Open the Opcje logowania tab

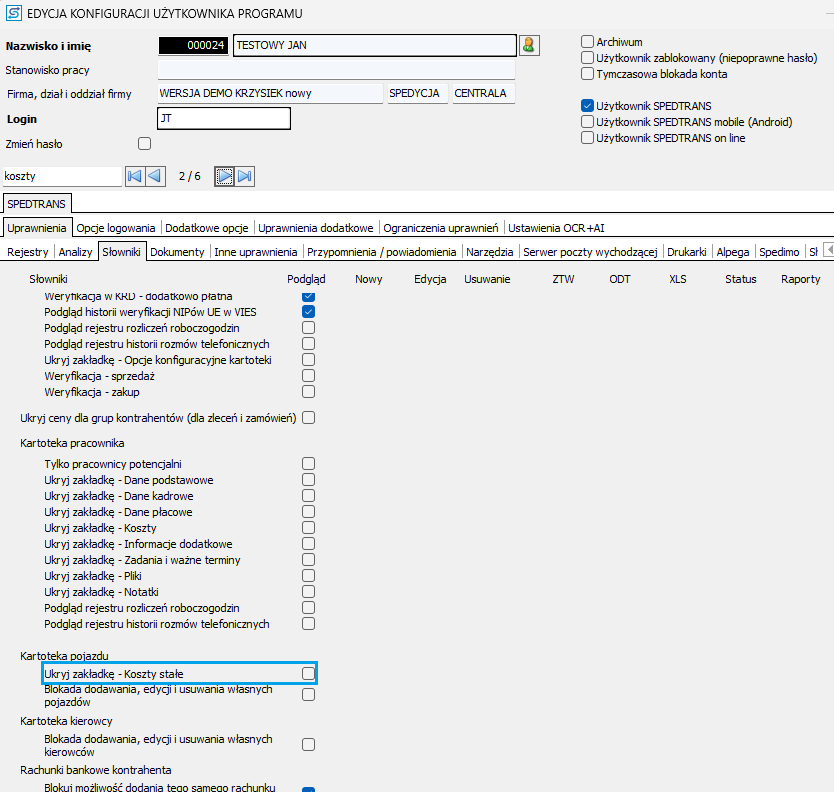117,228
